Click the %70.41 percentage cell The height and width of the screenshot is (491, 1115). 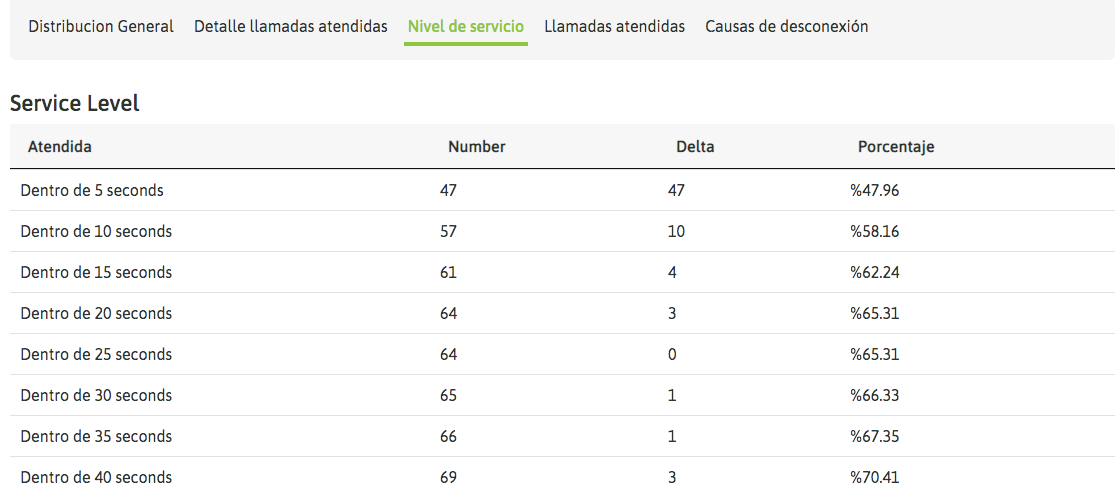(875, 477)
